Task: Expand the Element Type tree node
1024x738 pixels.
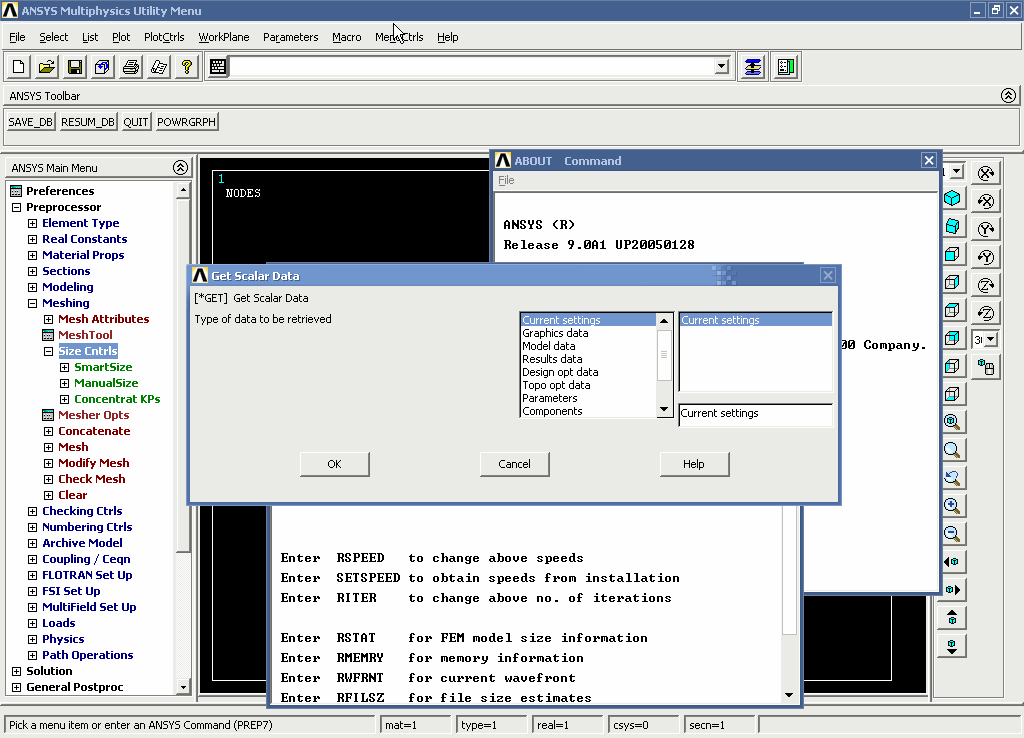Action: pos(32,223)
